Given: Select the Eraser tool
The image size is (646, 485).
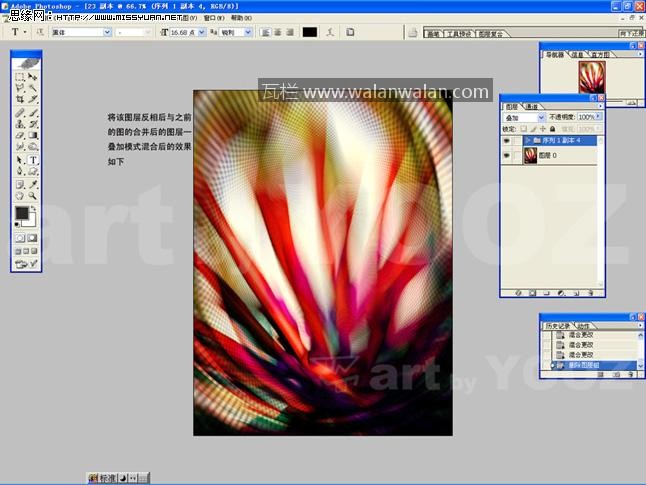Looking at the screenshot, I should pos(20,136).
